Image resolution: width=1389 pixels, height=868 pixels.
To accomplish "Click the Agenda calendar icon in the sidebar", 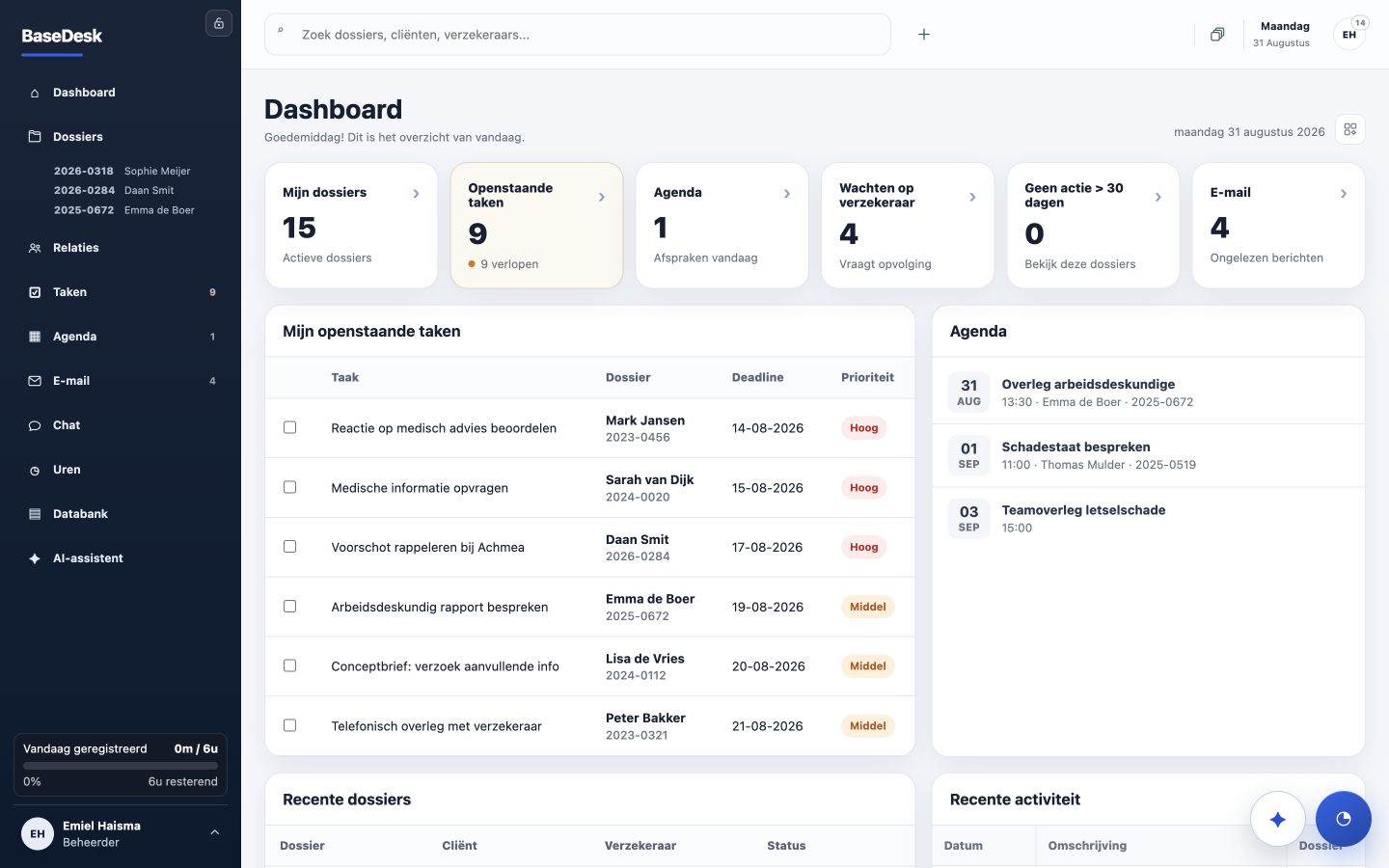I will [x=35, y=337].
